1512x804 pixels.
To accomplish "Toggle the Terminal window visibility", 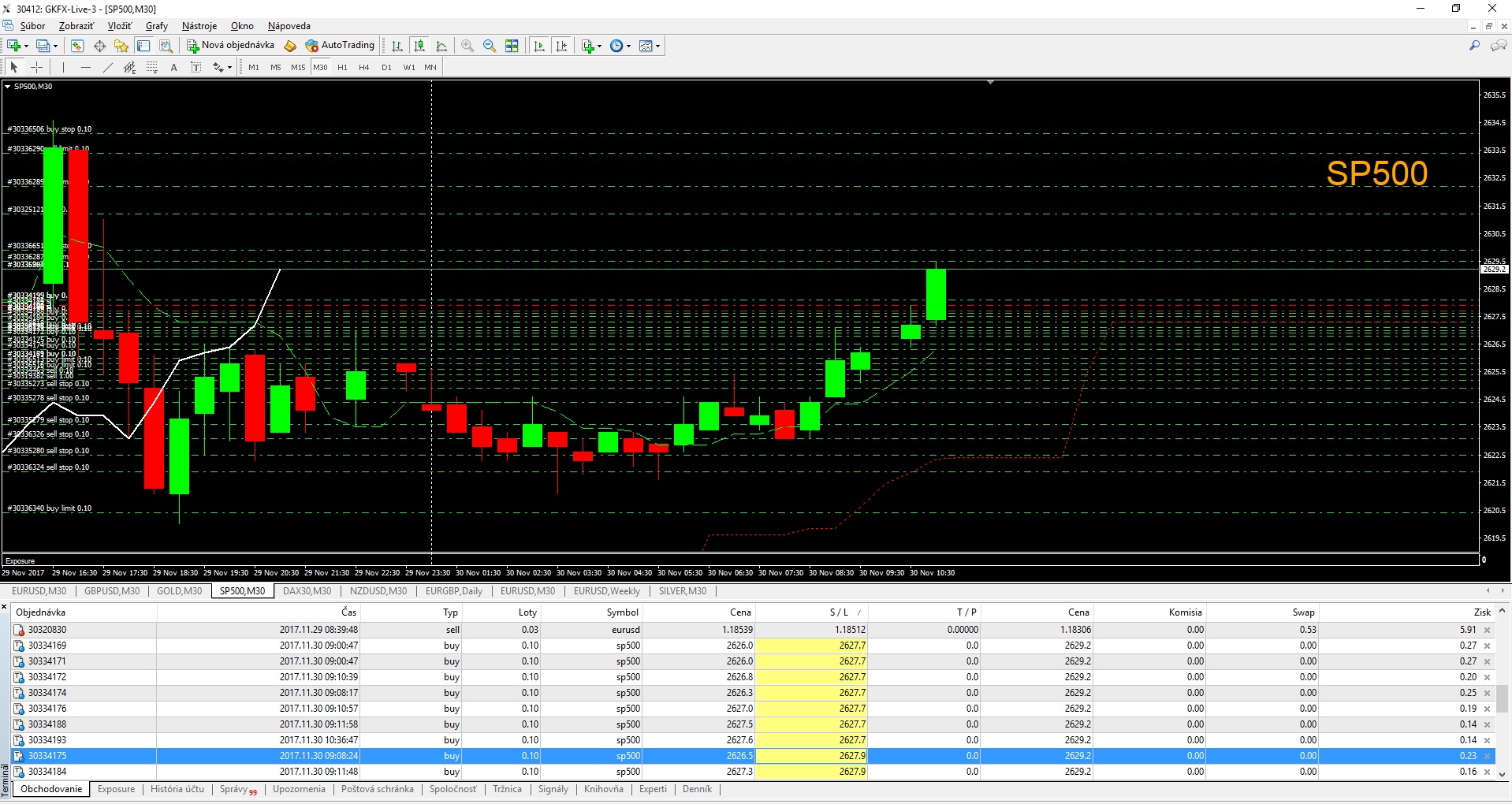I will 143,46.
